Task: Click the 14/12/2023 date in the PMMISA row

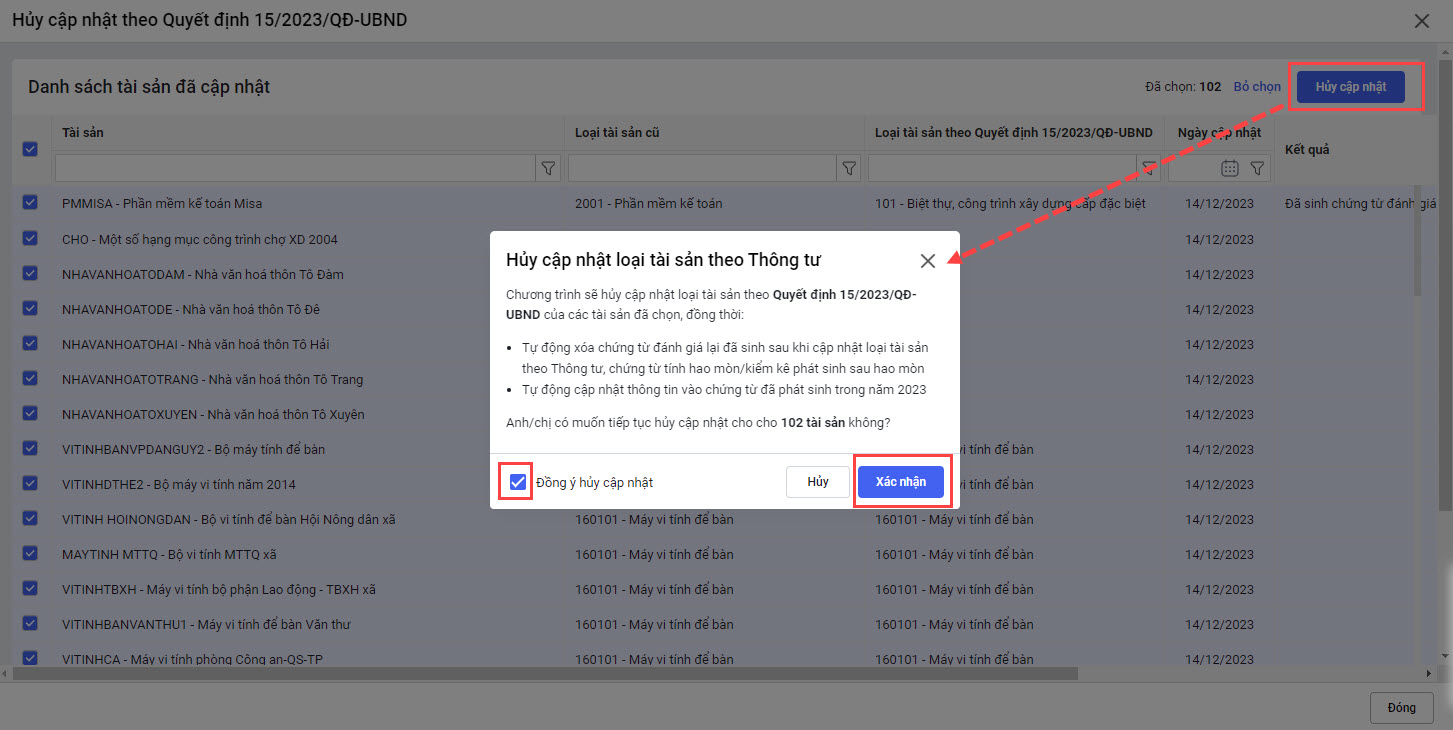Action: (x=1219, y=203)
